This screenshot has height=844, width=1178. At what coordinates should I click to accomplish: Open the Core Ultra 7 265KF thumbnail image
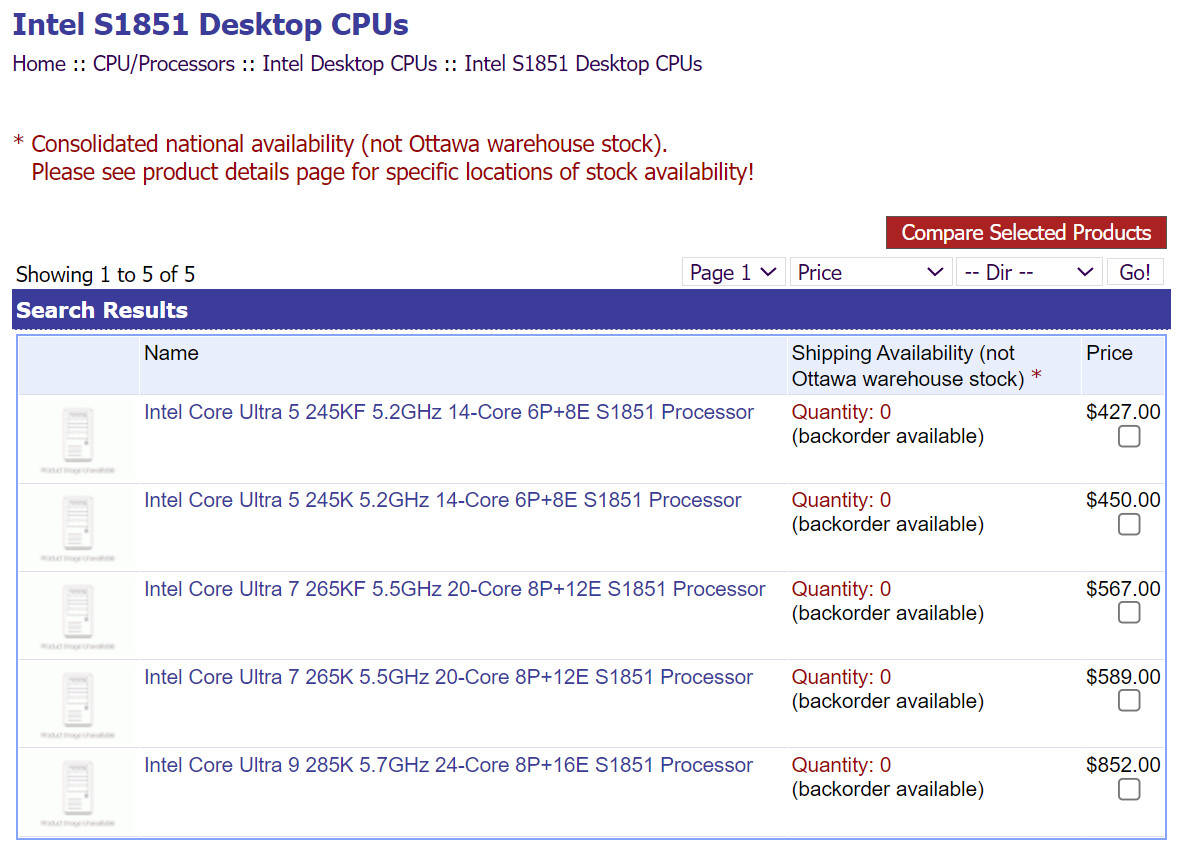tap(78, 615)
